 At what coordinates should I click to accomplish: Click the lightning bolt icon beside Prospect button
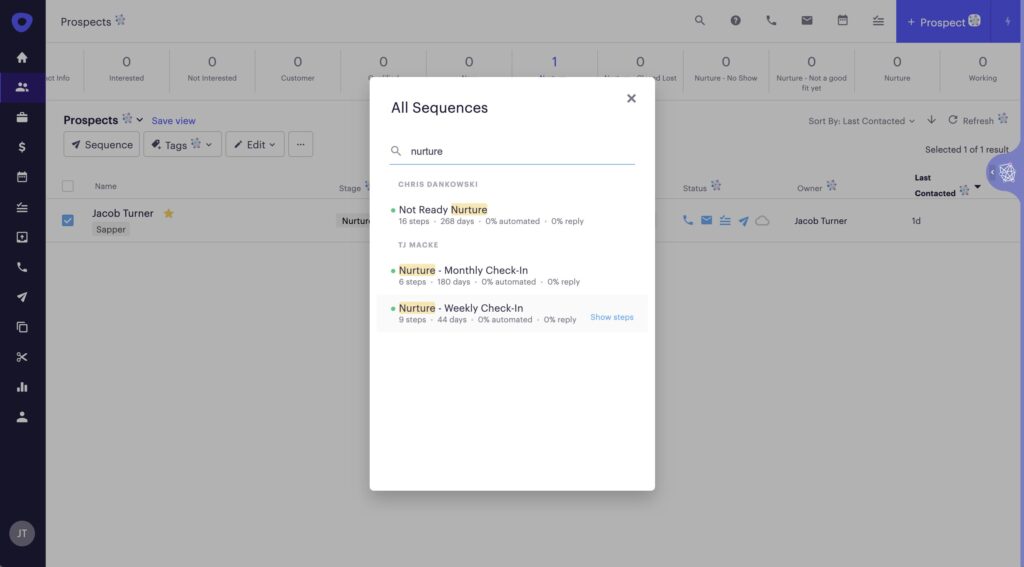pyautogui.click(x=1007, y=22)
